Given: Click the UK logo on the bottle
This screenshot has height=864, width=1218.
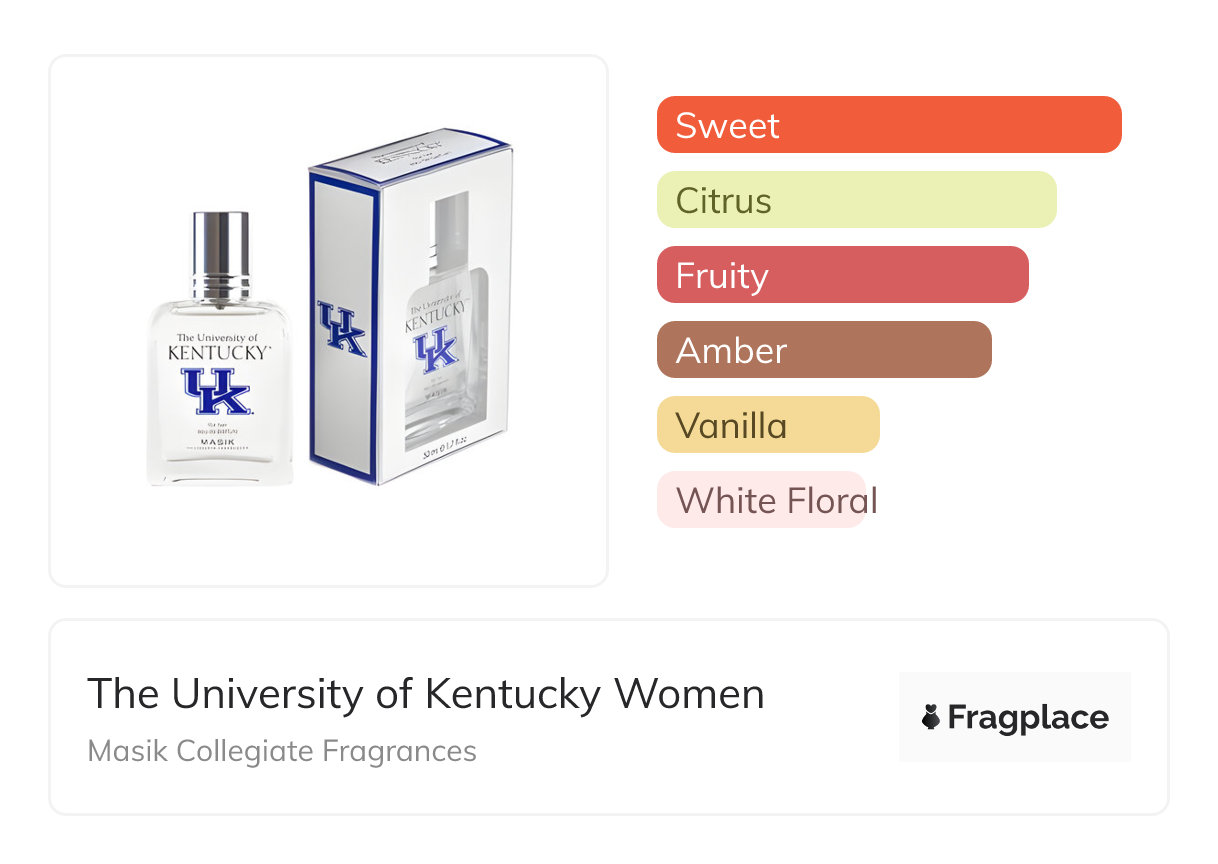Looking at the screenshot, I should pyautogui.click(x=217, y=391).
